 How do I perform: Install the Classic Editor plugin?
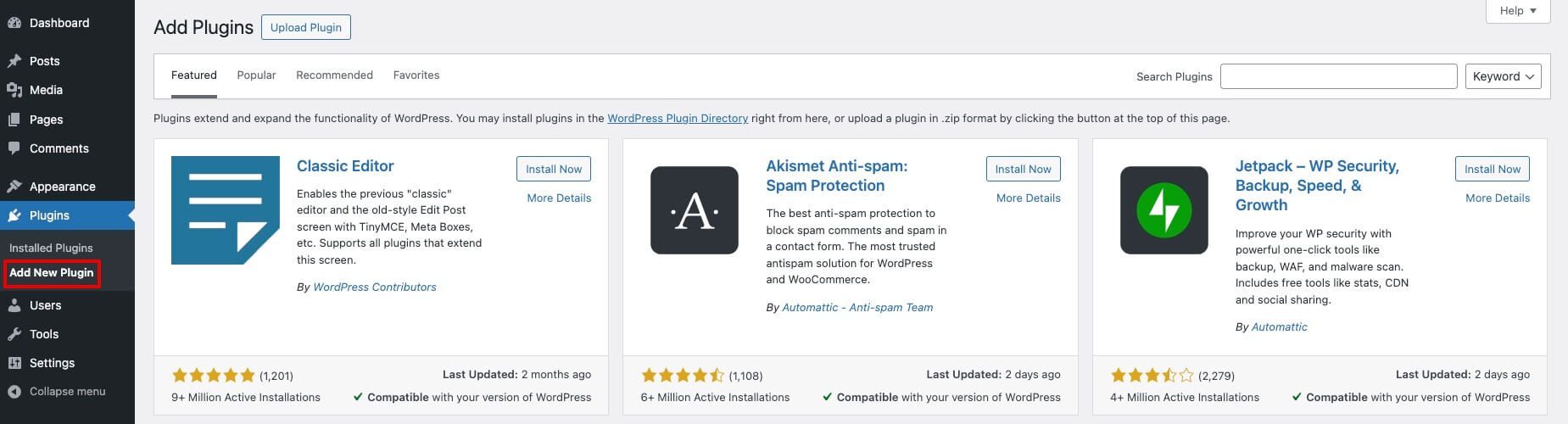[x=554, y=169]
